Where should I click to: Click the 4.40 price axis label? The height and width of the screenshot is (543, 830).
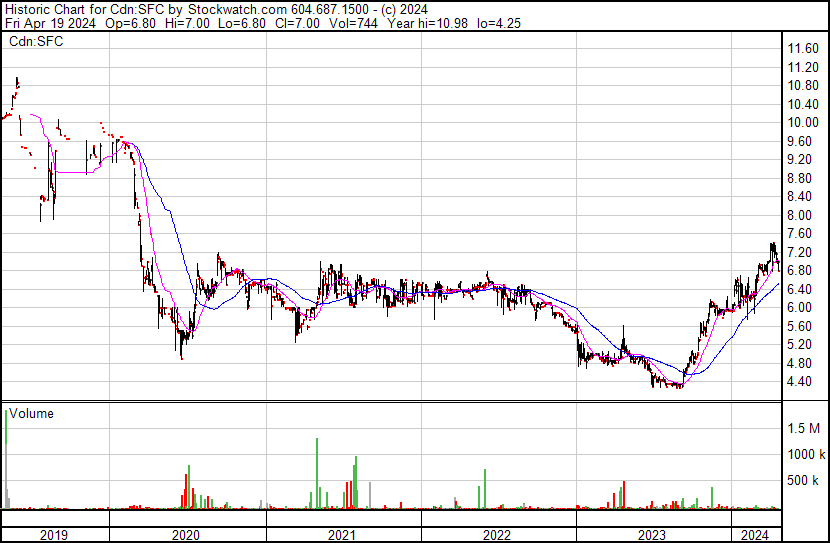click(800, 381)
